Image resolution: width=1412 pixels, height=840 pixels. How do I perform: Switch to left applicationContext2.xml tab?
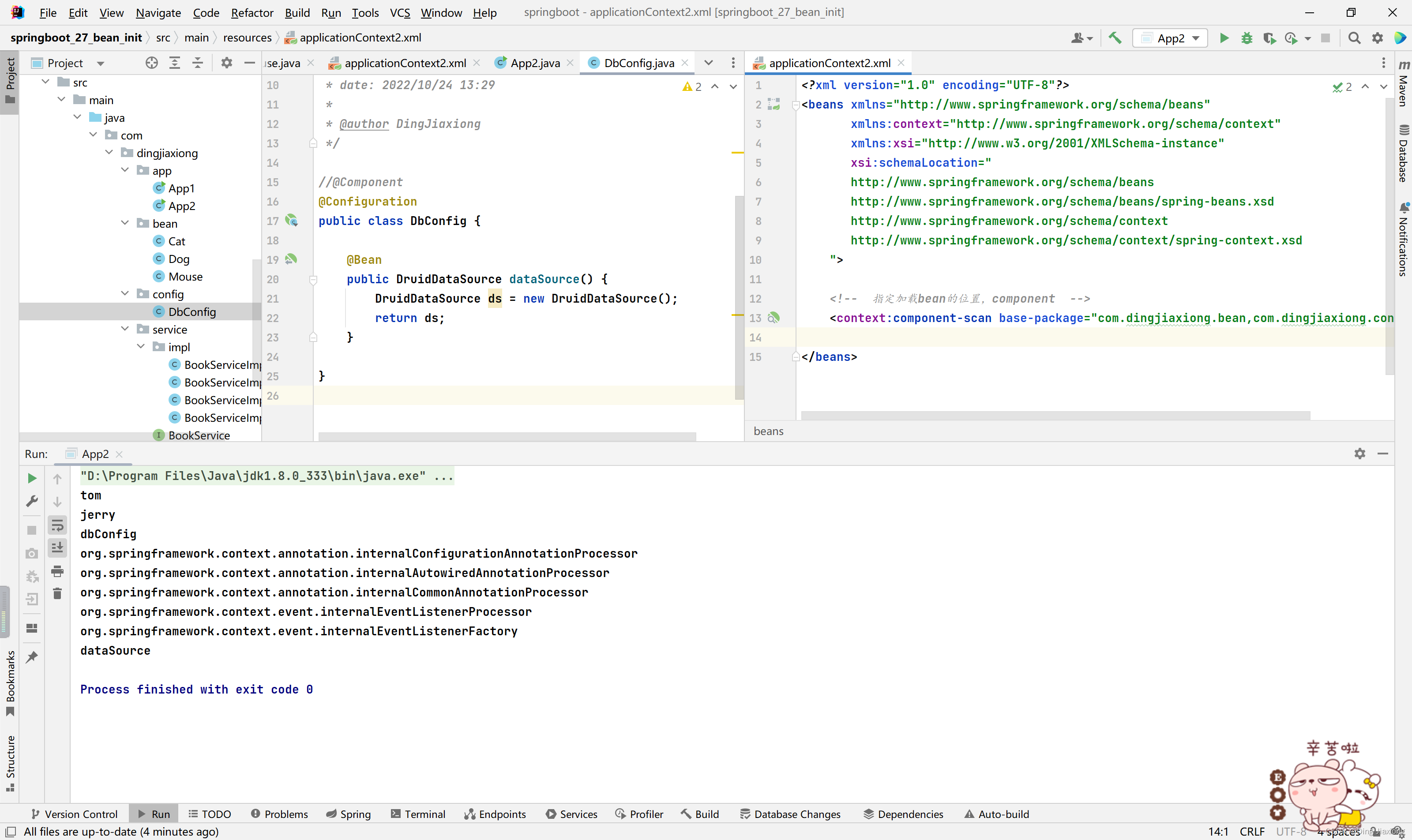(x=404, y=63)
